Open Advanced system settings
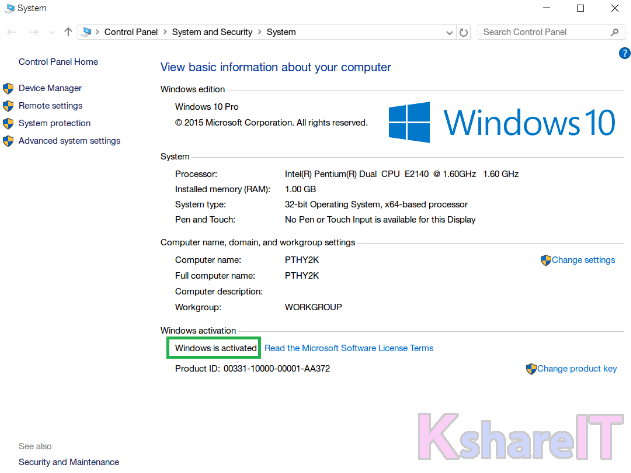The height and width of the screenshot is (473, 631). [69, 140]
